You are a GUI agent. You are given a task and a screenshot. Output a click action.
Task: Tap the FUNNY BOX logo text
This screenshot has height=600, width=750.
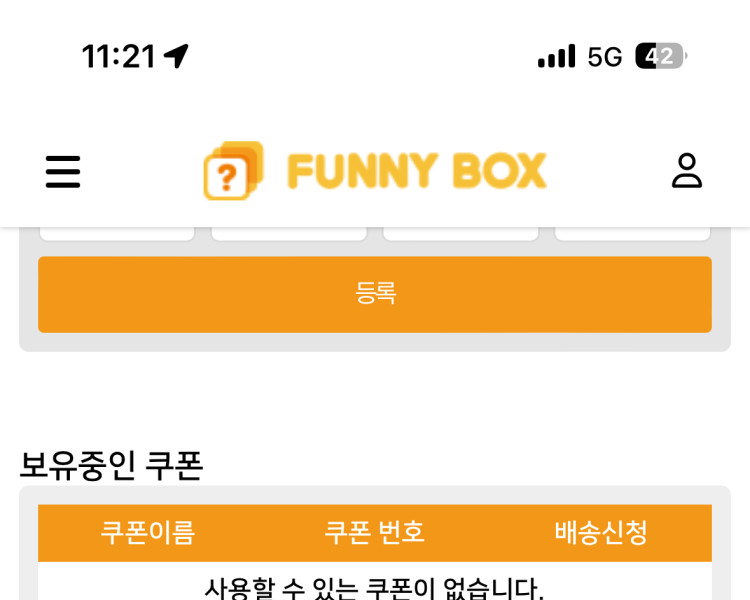click(x=416, y=171)
